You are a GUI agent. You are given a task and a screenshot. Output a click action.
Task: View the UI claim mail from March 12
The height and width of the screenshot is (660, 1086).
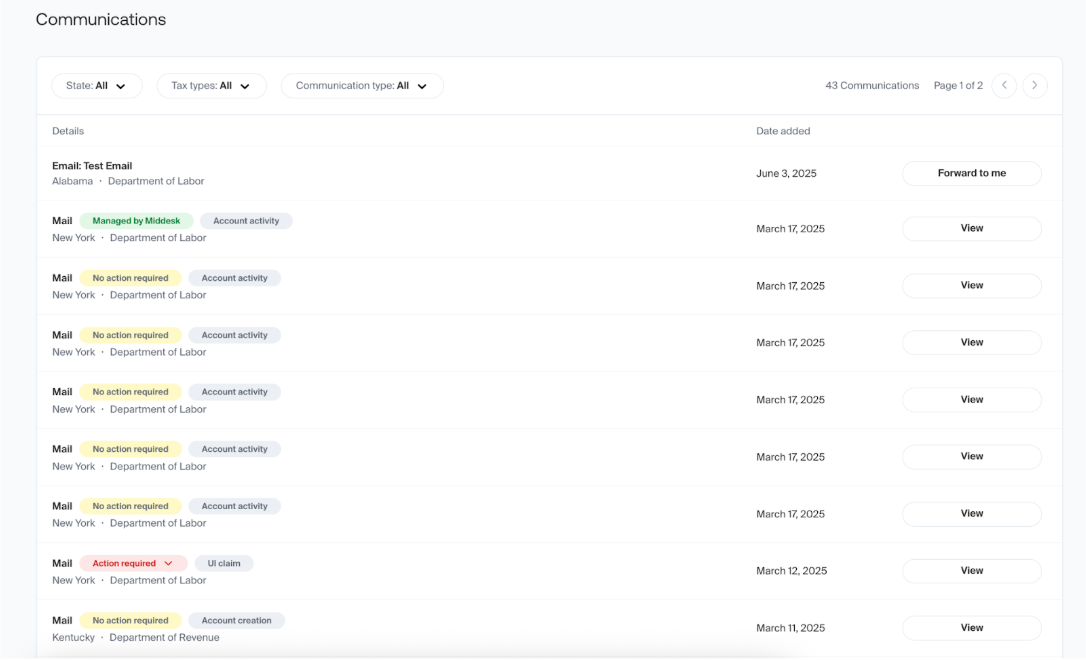(x=971, y=571)
